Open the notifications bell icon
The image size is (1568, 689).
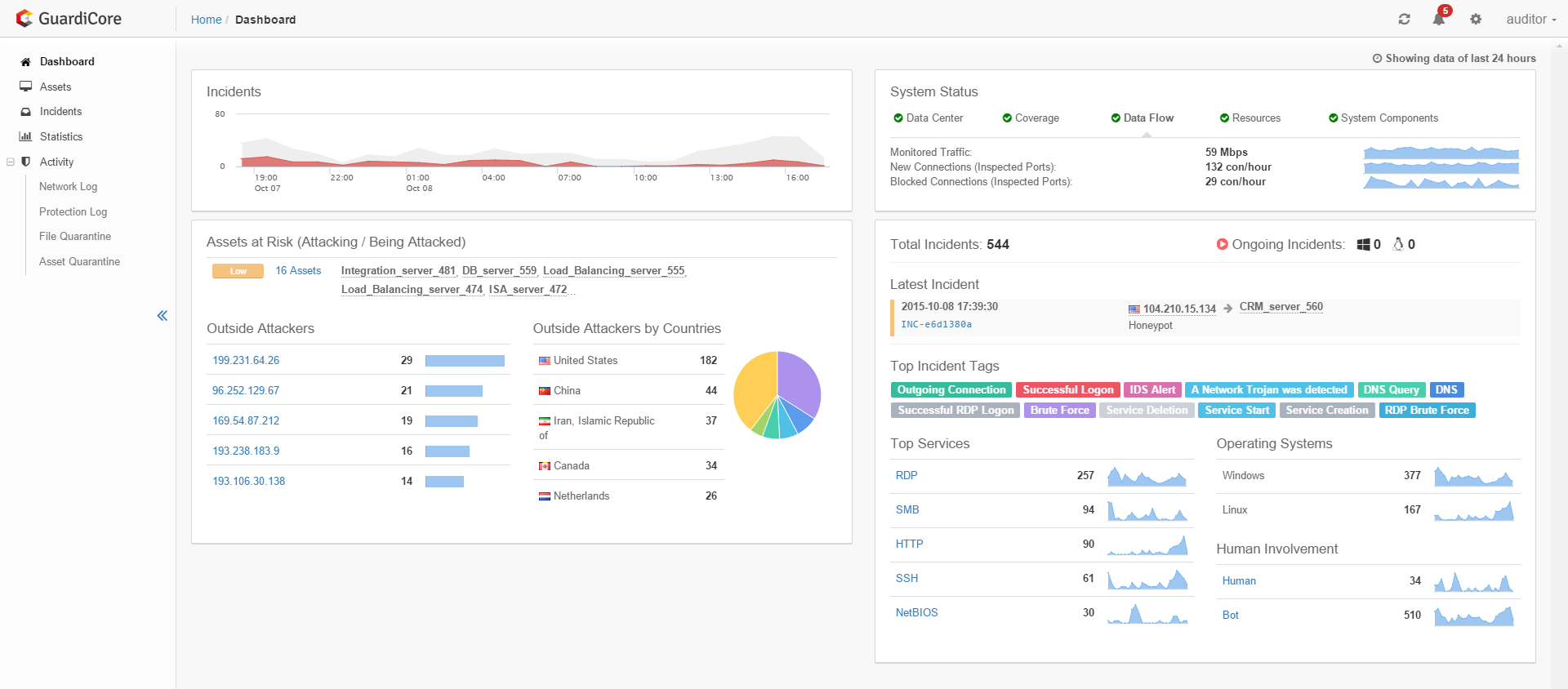pyautogui.click(x=1439, y=19)
